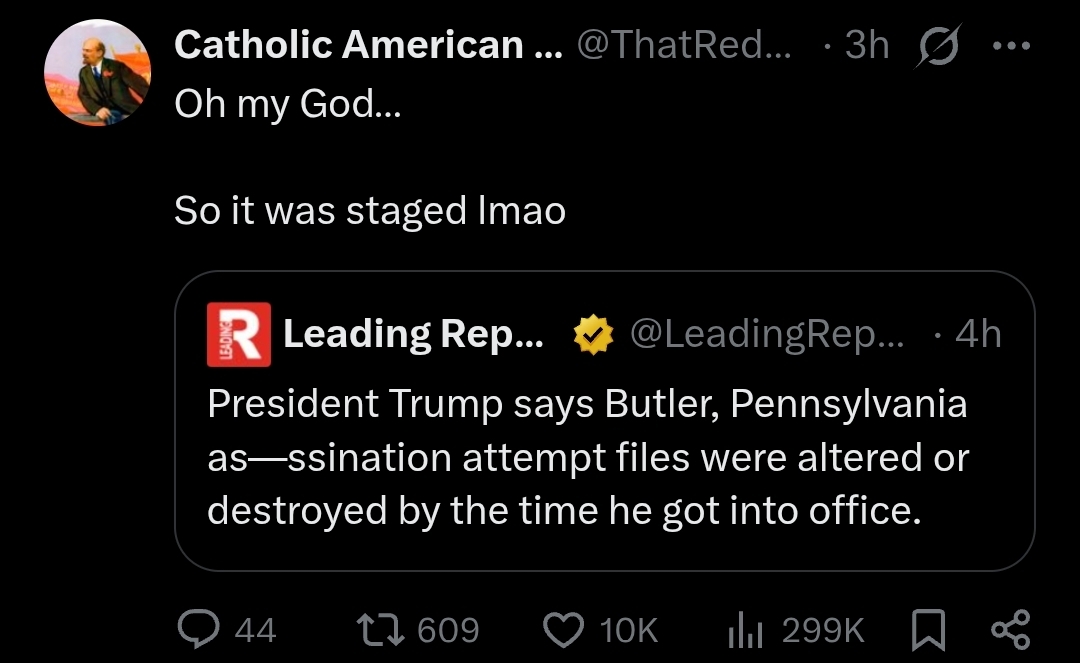Open the view analytics bar-chart icon
The image size is (1080, 663).
pyautogui.click(x=745, y=630)
